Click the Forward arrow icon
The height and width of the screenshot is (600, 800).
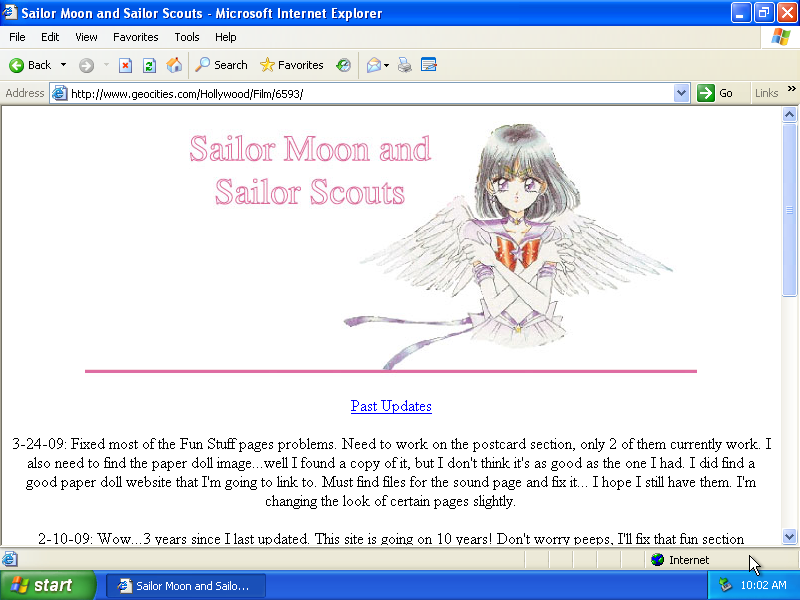86,65
